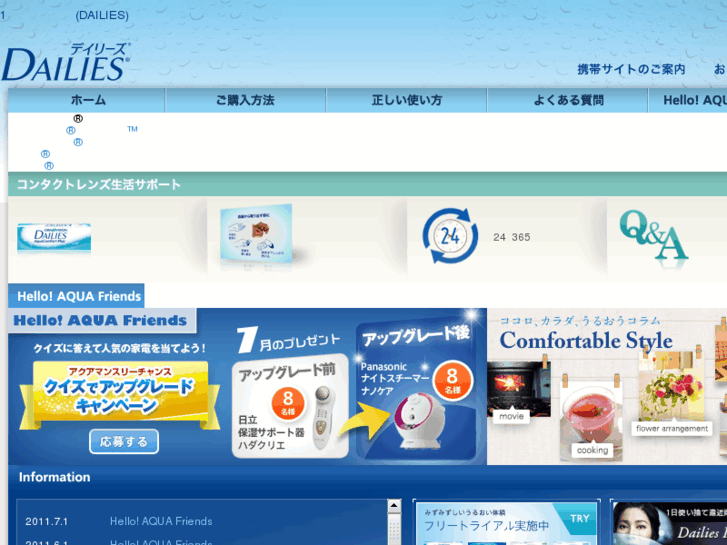Click the 24 365 text

point(511,237)
